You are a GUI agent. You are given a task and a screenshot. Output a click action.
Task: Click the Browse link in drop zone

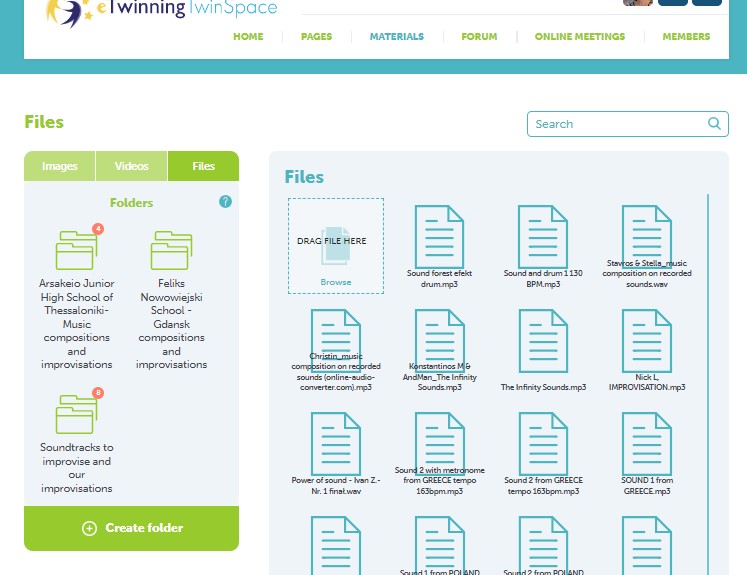336,282
